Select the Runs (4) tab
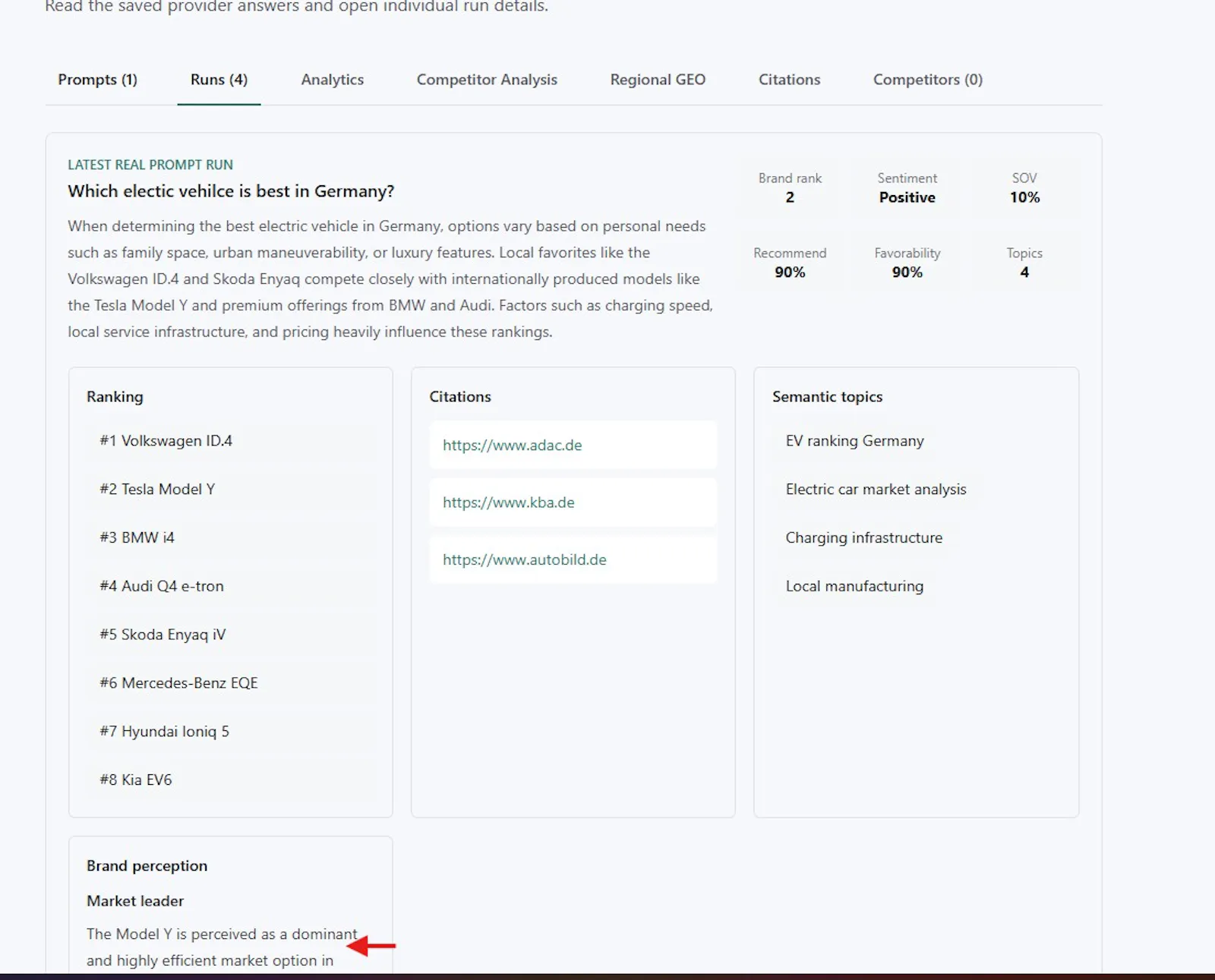 [219, 80]
